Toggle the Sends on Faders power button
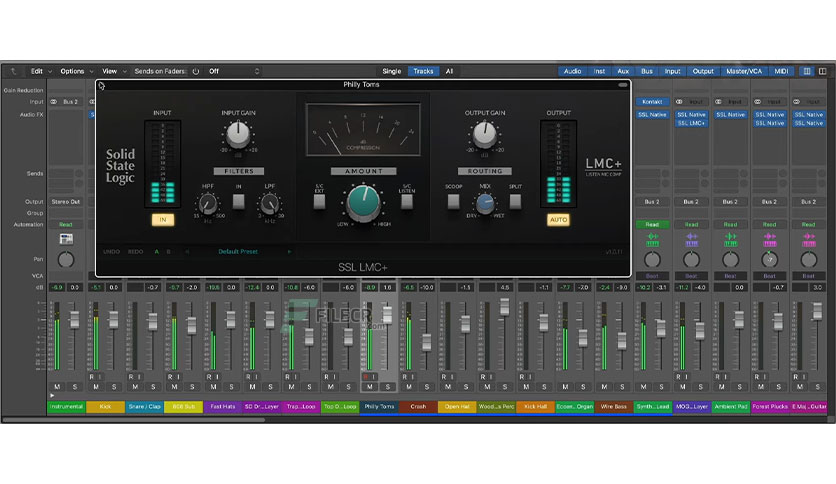Screen dimensions: 836x484 tap(196, 71)
